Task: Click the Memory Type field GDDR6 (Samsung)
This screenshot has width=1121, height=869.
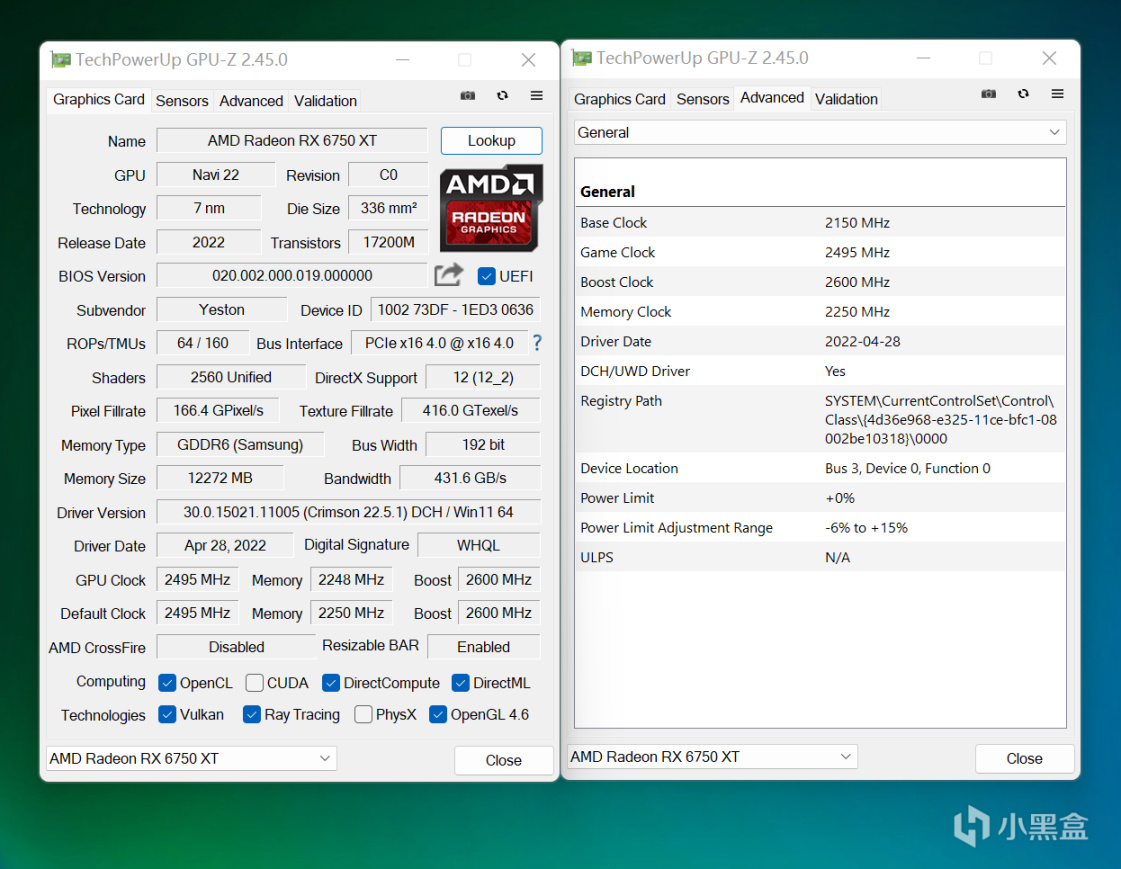Action: pyautogui.click(x=240, y=445)
